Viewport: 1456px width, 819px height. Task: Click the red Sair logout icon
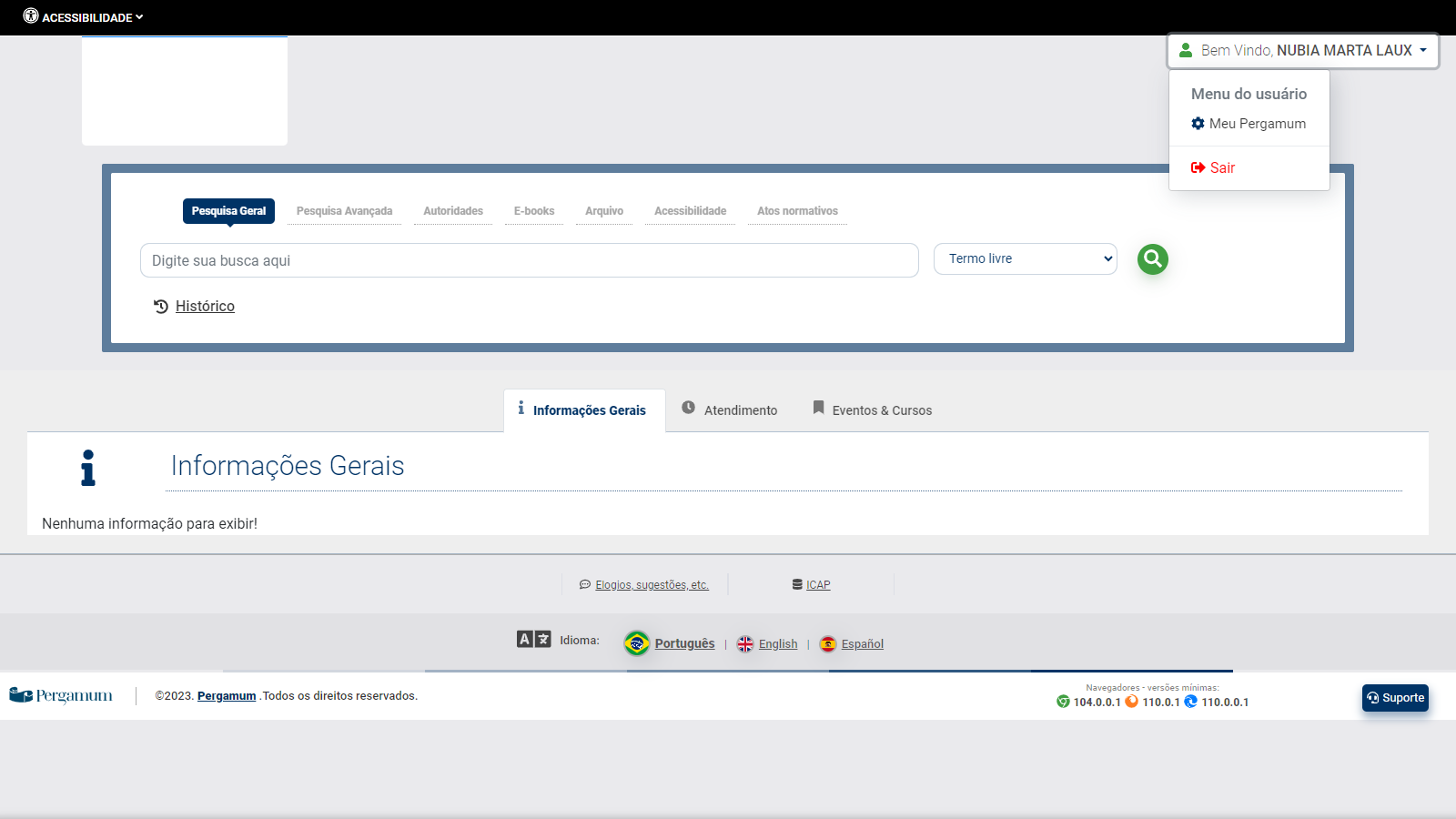coord(1198,167)
